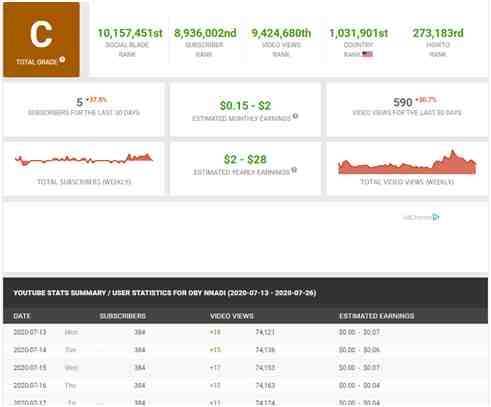Image resolution: width=491 pixels, height=407 pixels.
Task: Click the 9,424,680th video views rank
Action: [281, 33]
